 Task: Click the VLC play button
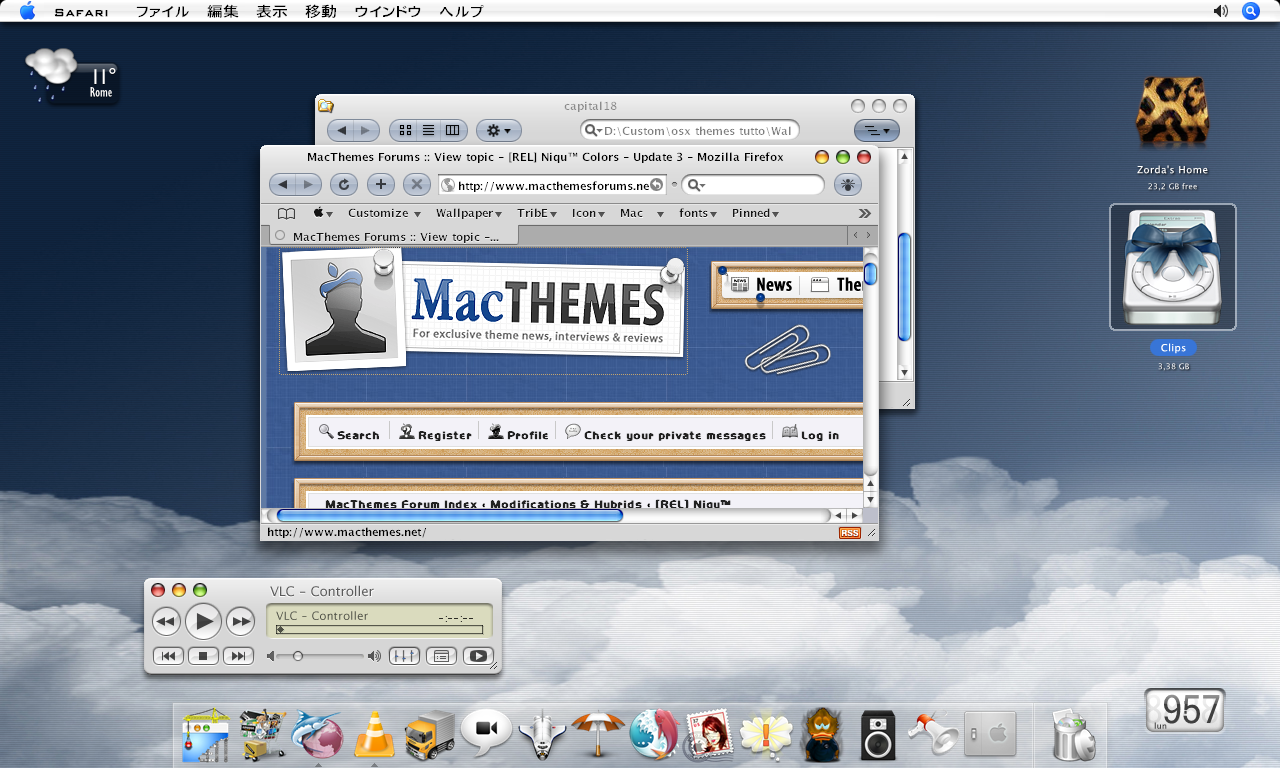point(203,621)
